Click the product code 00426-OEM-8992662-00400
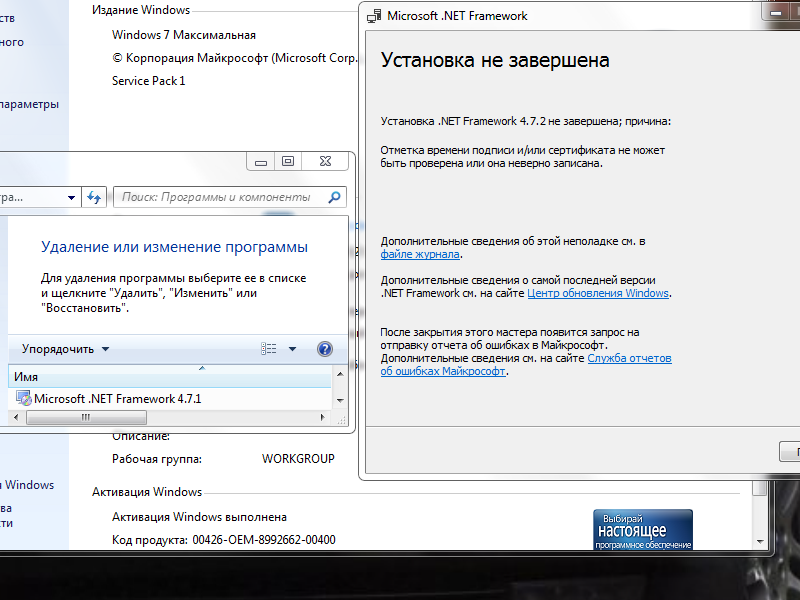Viewport: 800px width, 600px height. click(264, 540)
